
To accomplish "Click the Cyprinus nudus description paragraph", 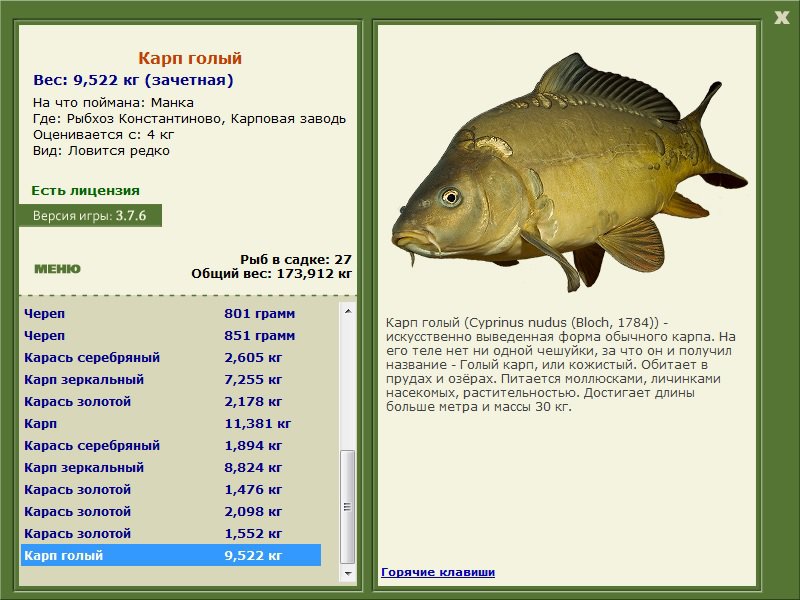I will pyautogui.click(x=561, y=364).
